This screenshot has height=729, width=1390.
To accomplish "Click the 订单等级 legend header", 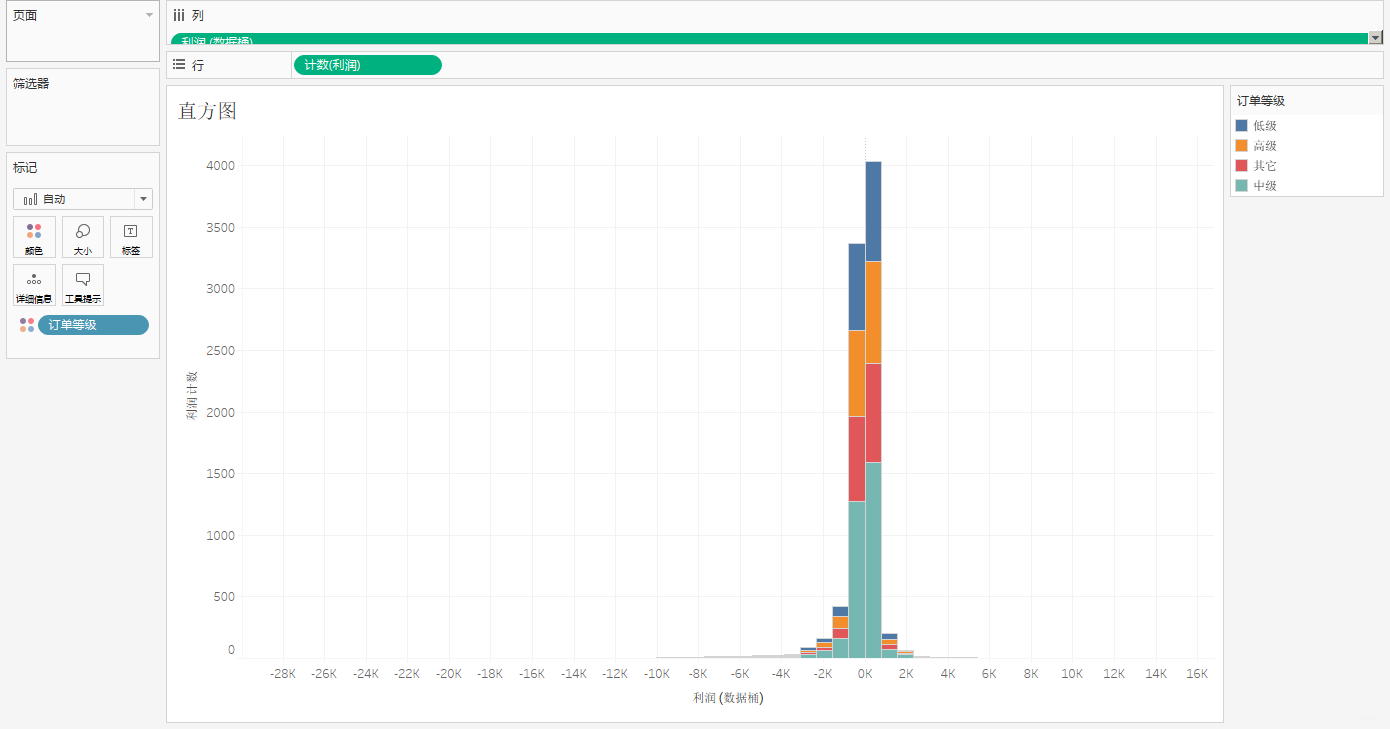I will [x=1261, y=101].
